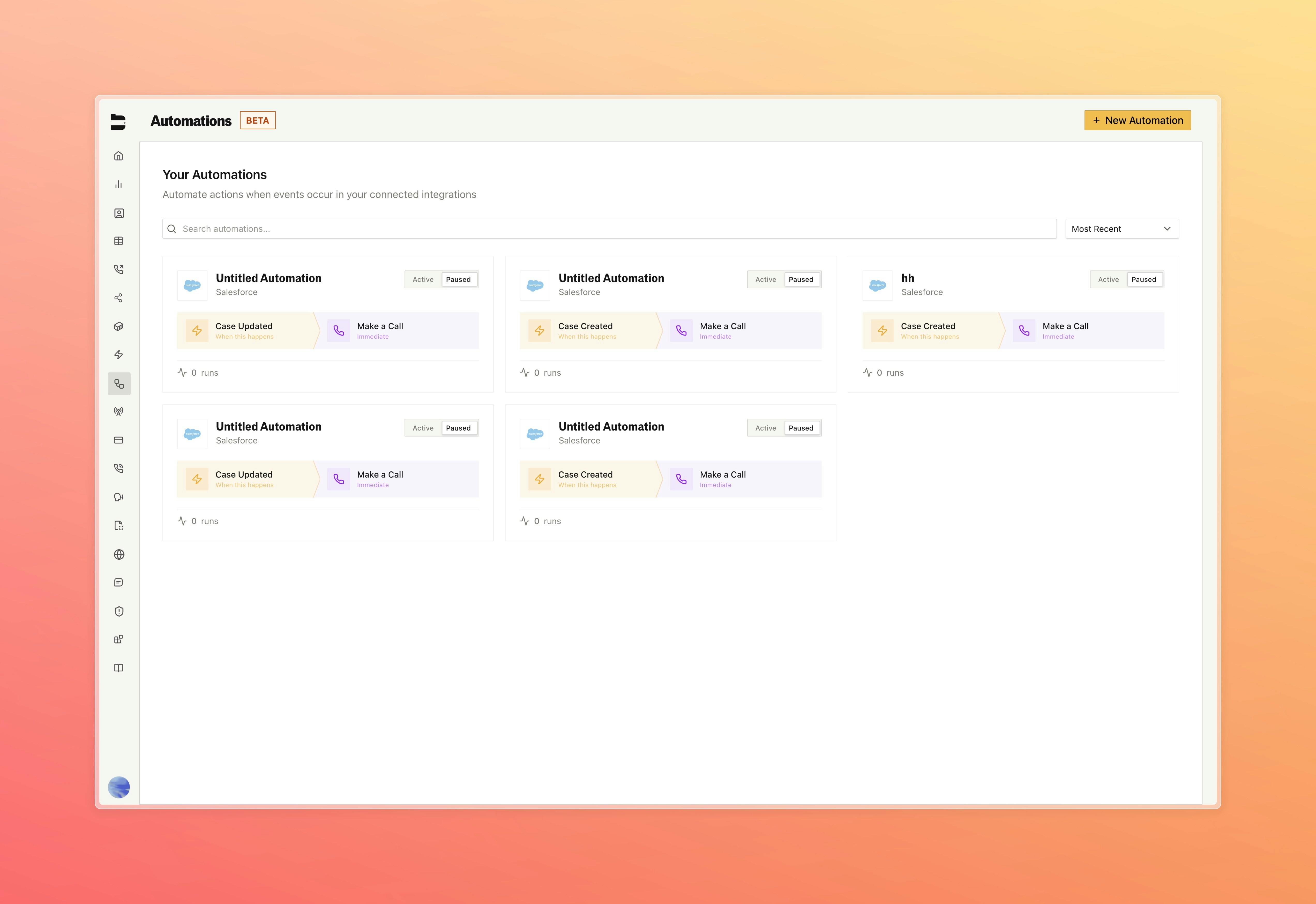Screen dimensions: 1316x904
Task: Open the broadcast antenna sidebar icon
Action: point(119,411)
